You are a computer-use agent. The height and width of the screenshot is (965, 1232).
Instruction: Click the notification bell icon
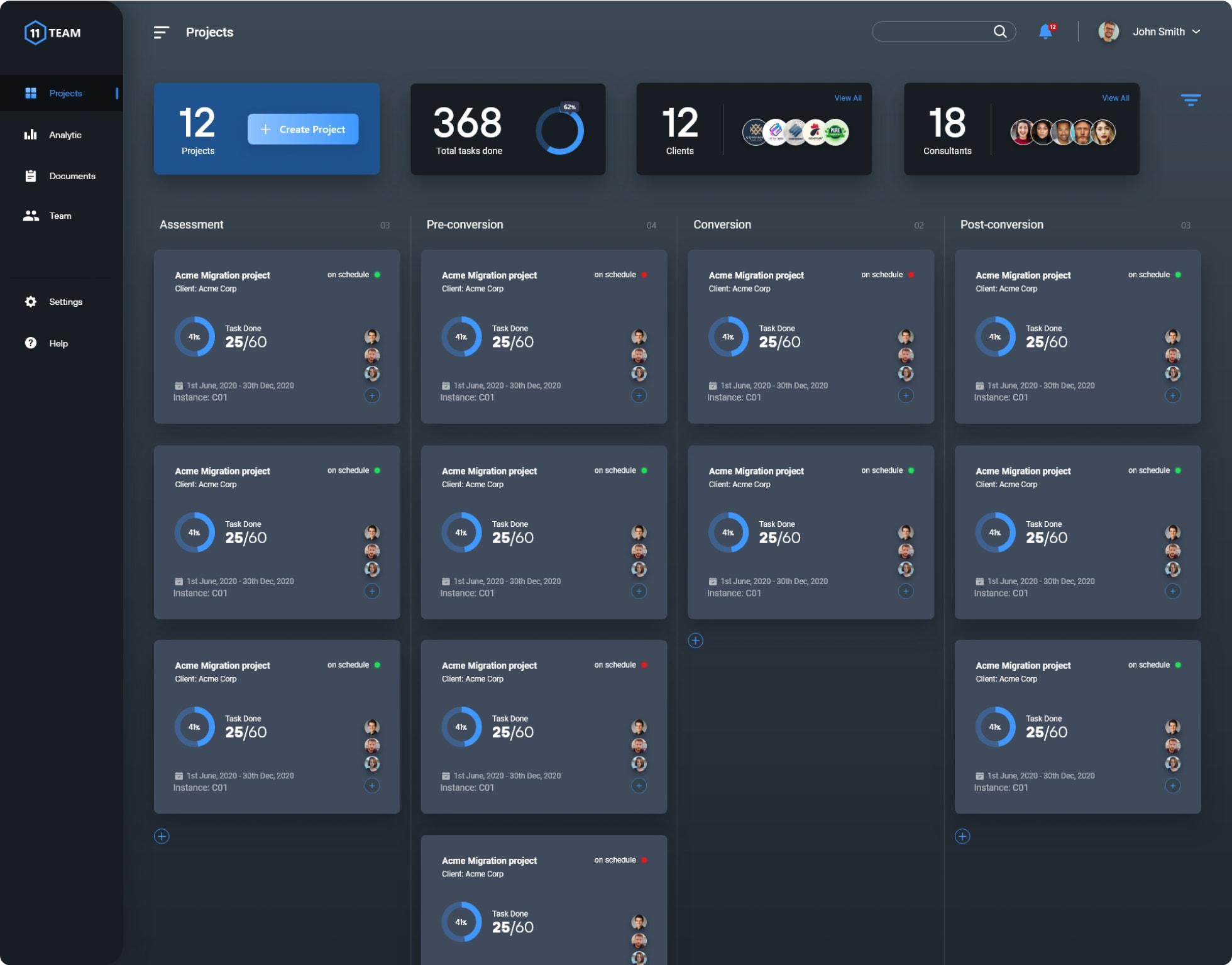click(x=1045, y=31)
